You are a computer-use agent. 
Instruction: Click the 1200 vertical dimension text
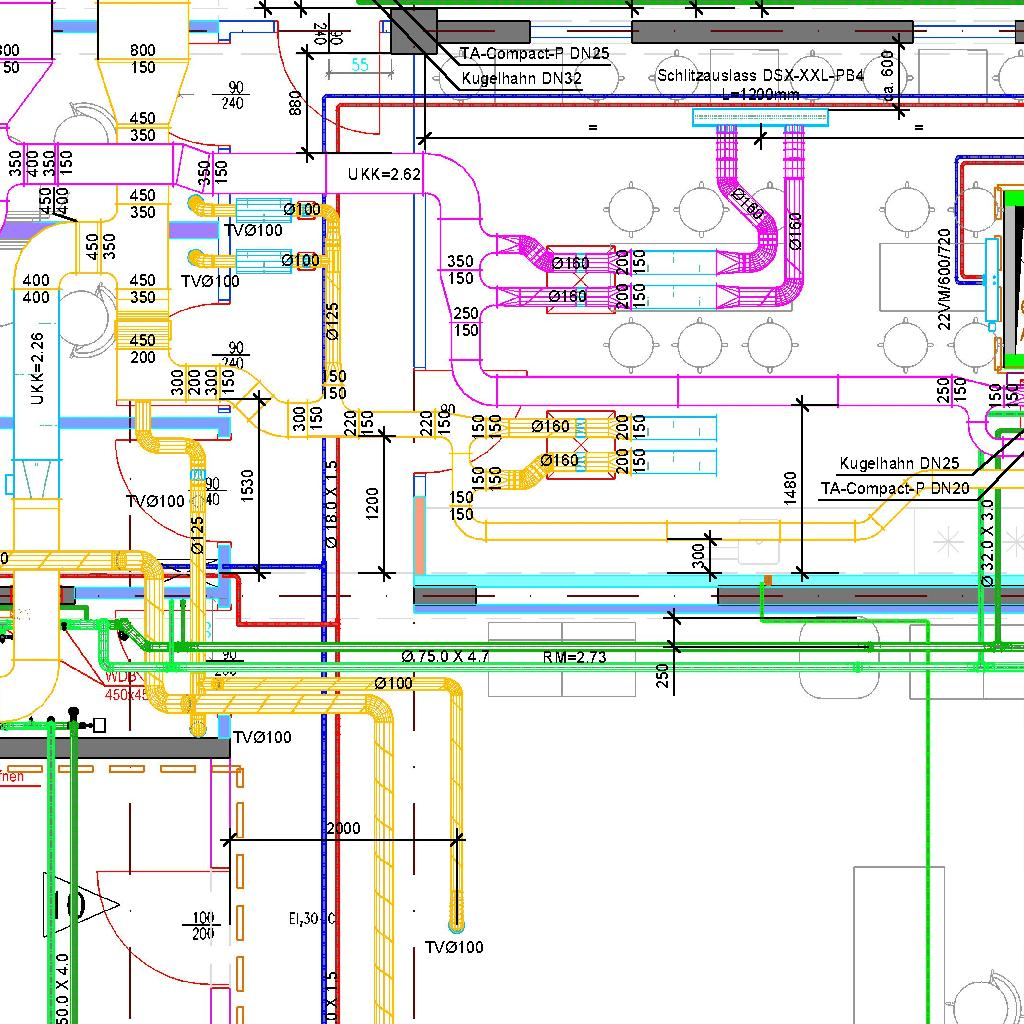(373, 505)
